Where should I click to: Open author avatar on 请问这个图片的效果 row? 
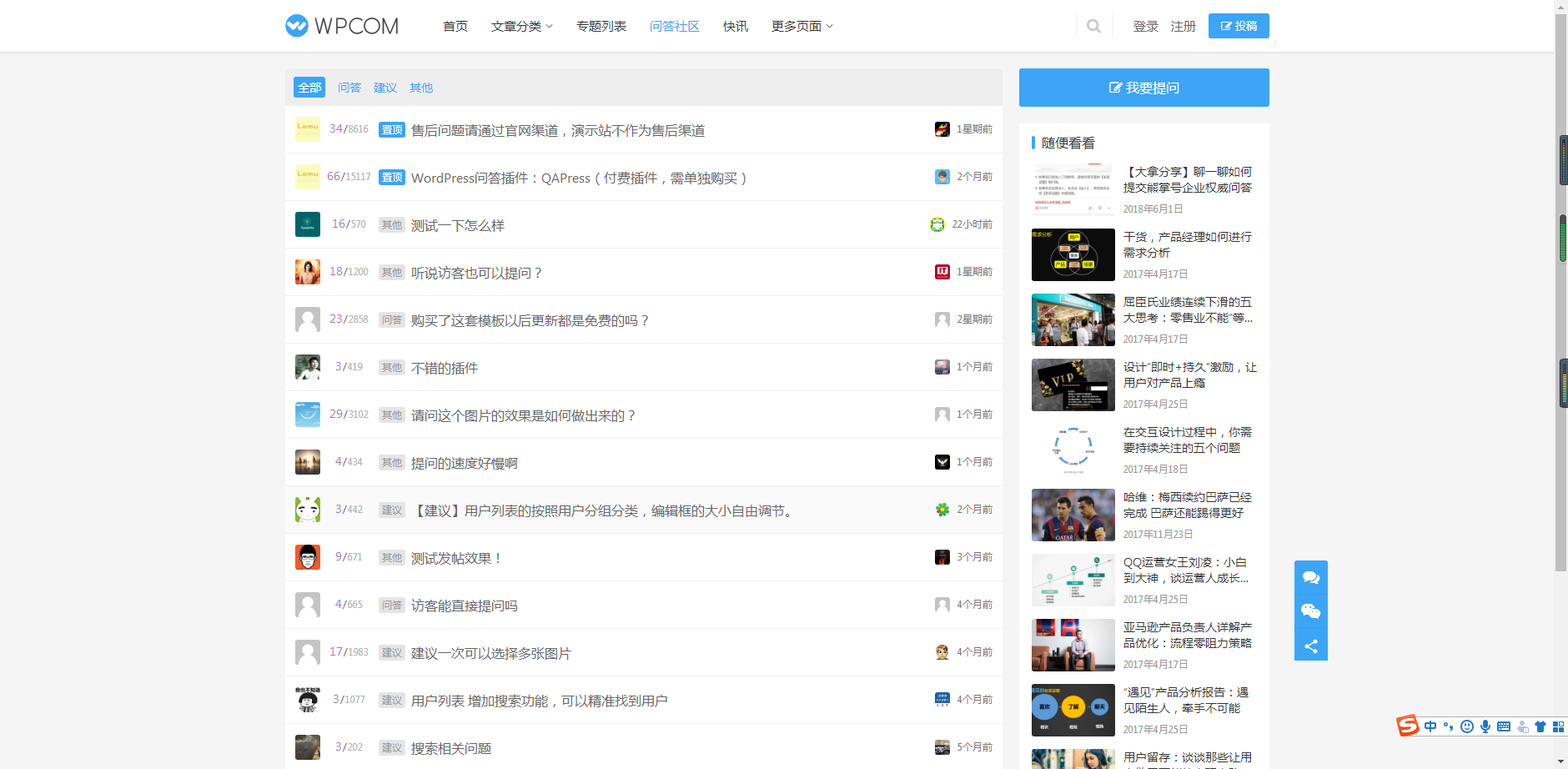pyautogui.click(x=308, y=415)
